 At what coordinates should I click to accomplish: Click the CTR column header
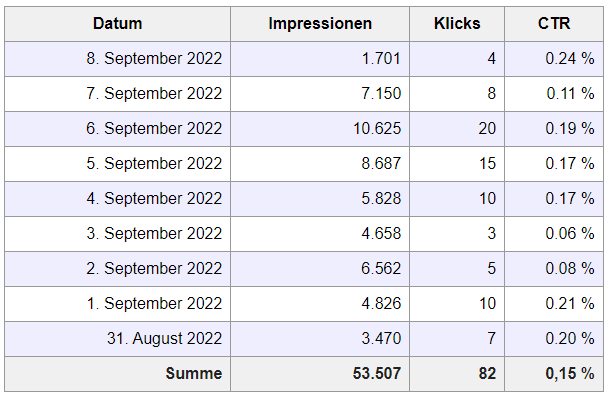tap(554, 24)
